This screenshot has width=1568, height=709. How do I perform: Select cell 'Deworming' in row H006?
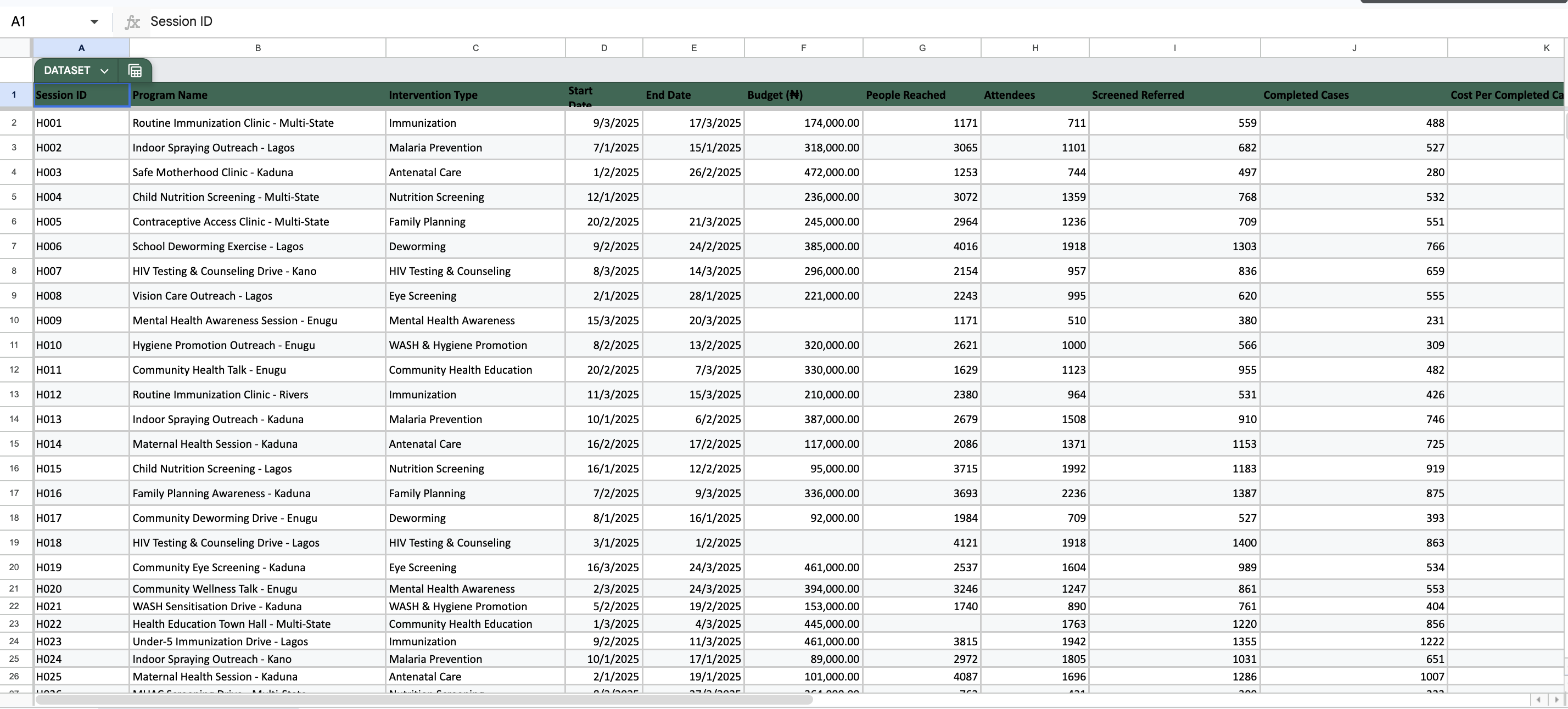click(x=475, y=246)
